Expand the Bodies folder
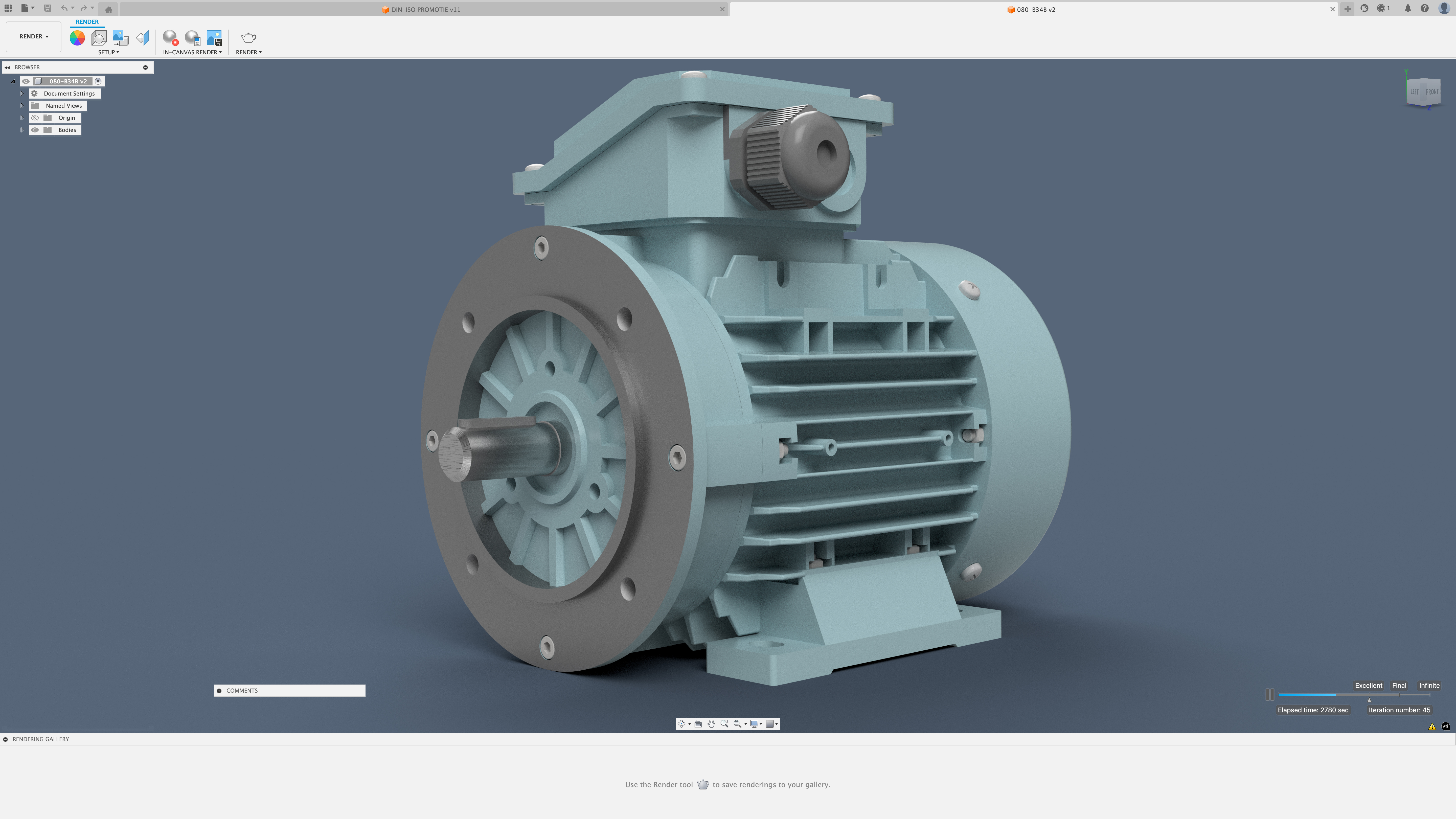The height and width of the screenshot is (819, 1456). [x=21, y=130]
